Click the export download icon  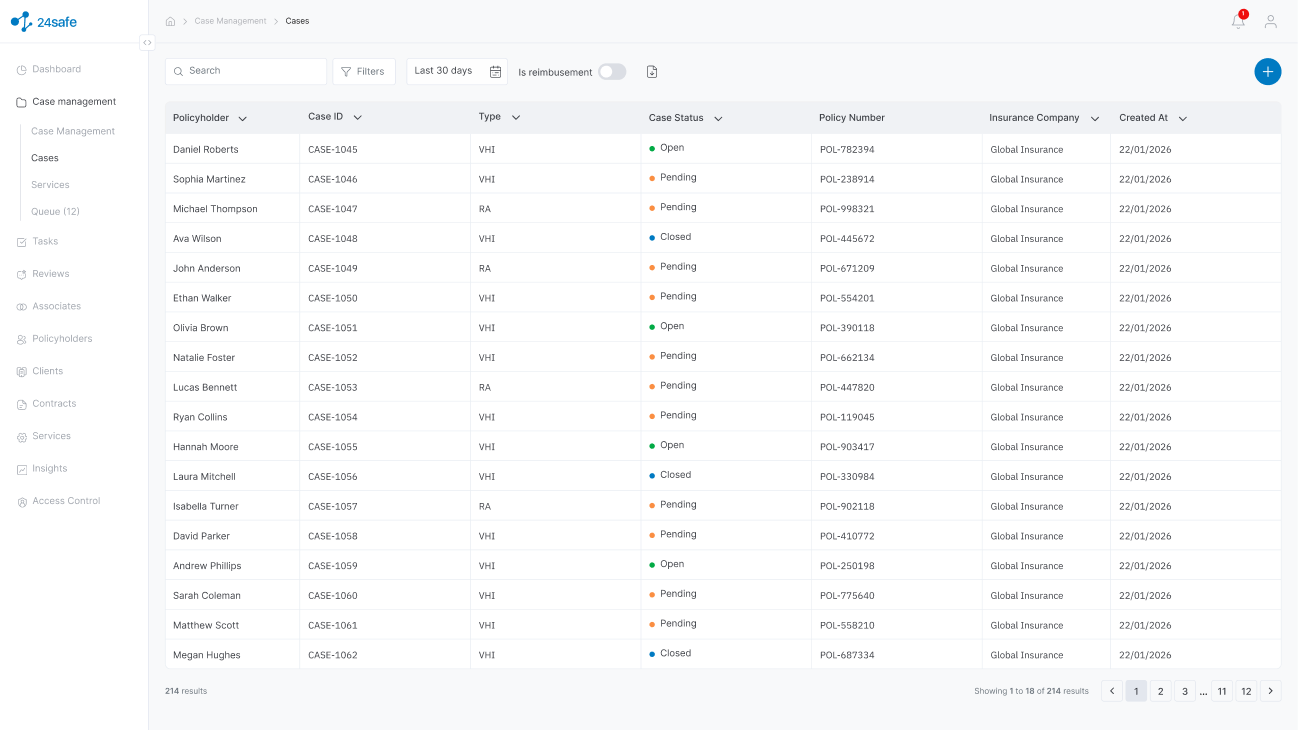click(652, 71)
